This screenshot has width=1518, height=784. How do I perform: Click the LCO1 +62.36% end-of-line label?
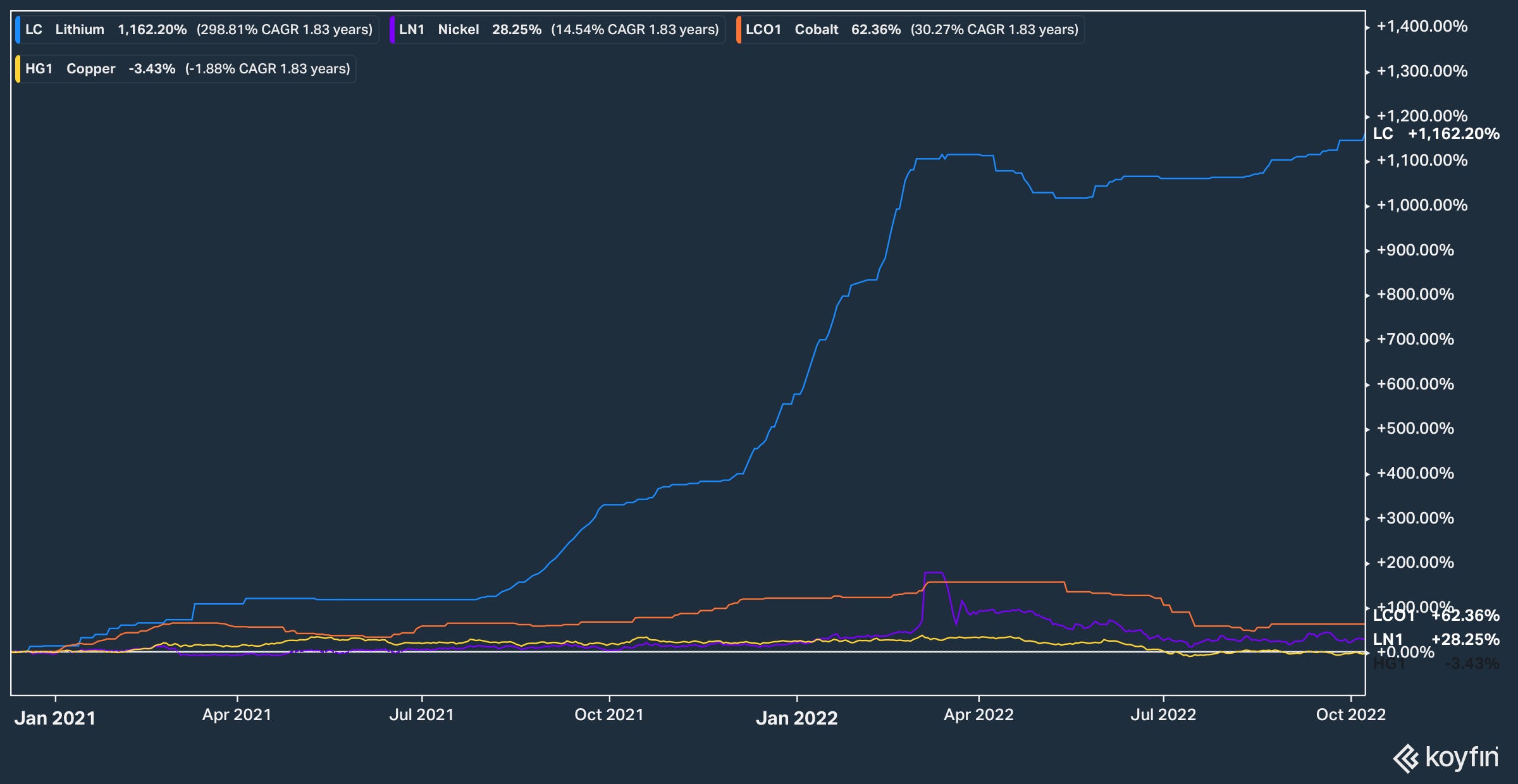(x=1436, y=615)
